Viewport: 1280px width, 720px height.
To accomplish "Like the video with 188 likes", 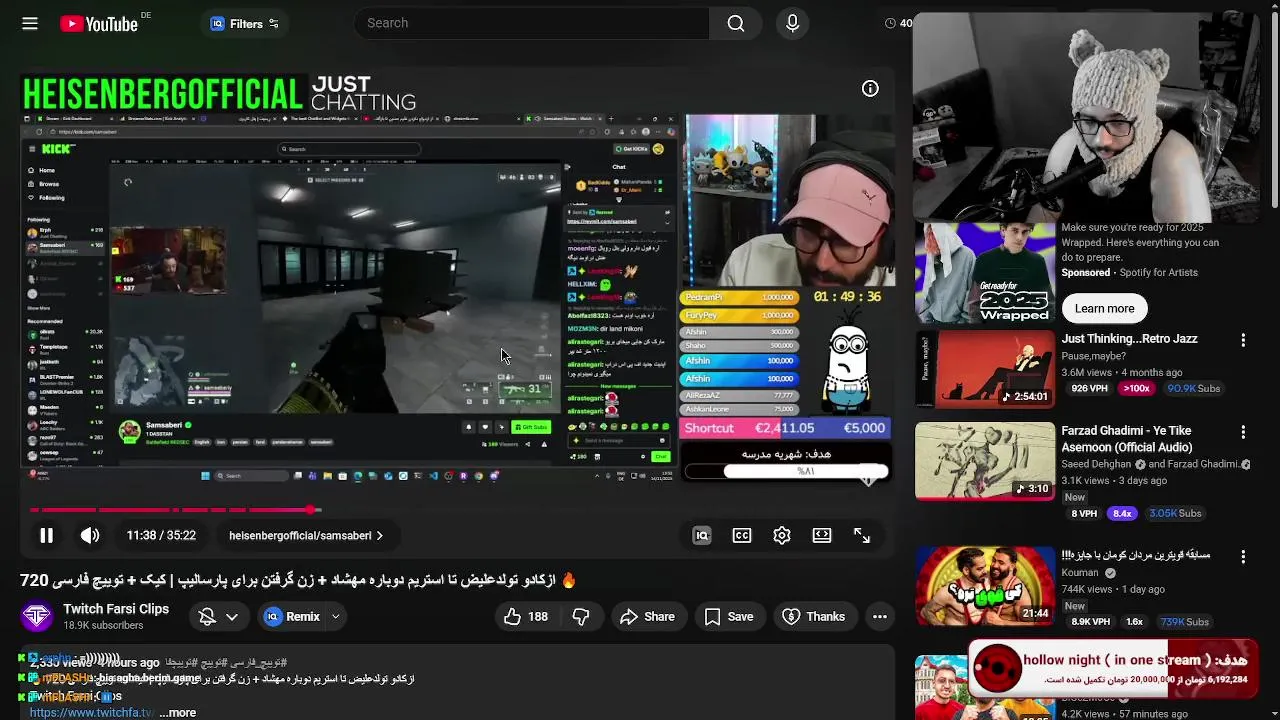I will (527, 616).
